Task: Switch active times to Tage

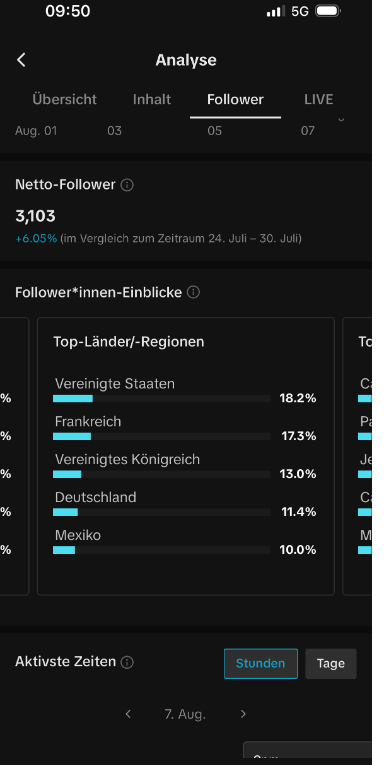Action: (x=331, y=664)
